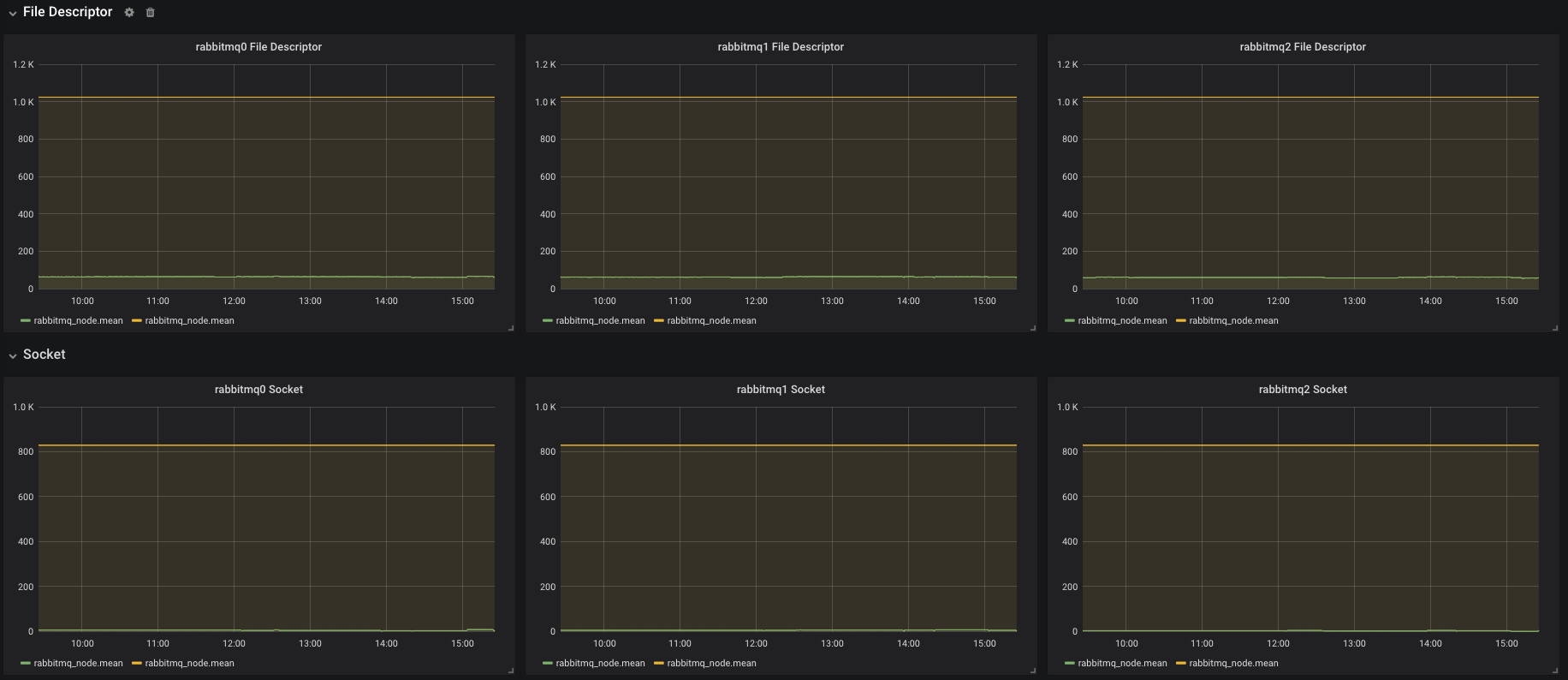This screenshot has height=680, width=1568.
Task: Open rabbitmq1 File Descriptor panel title menu
Action: (781, 47)
